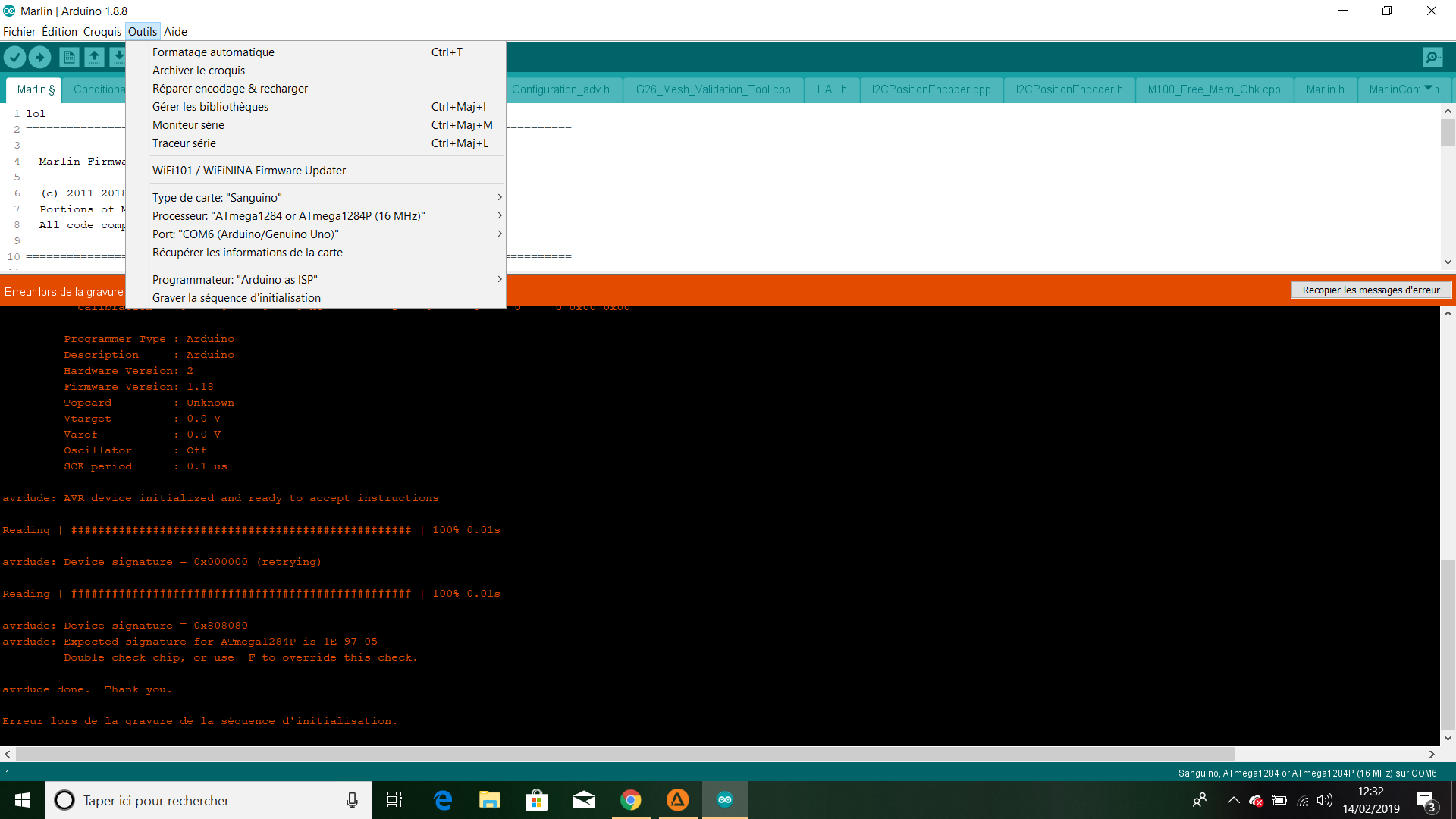Open File Explorer from taskbar

point(490,800)
